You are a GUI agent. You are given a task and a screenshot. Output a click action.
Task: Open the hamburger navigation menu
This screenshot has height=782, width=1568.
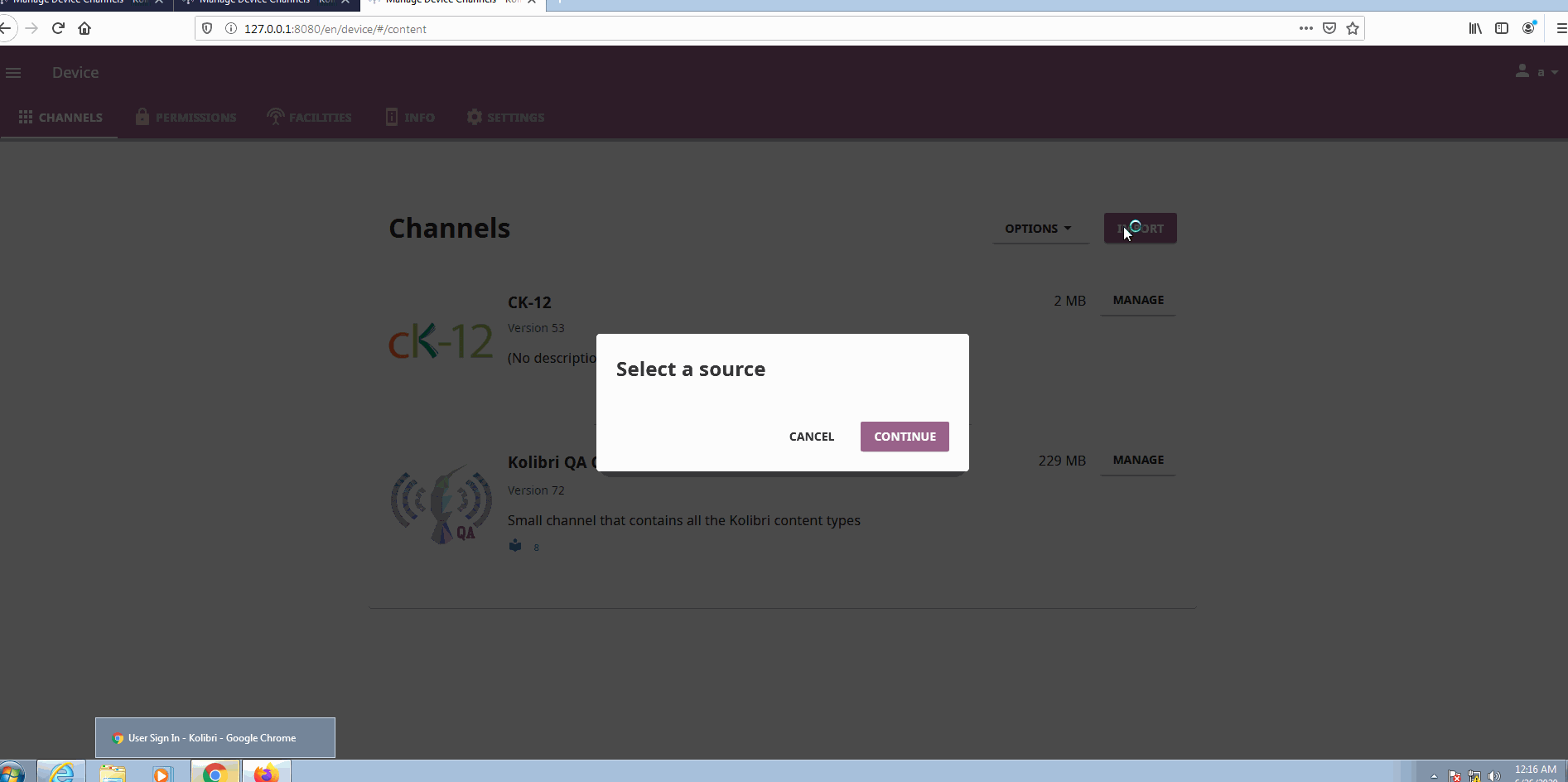(x=13, y=73)
